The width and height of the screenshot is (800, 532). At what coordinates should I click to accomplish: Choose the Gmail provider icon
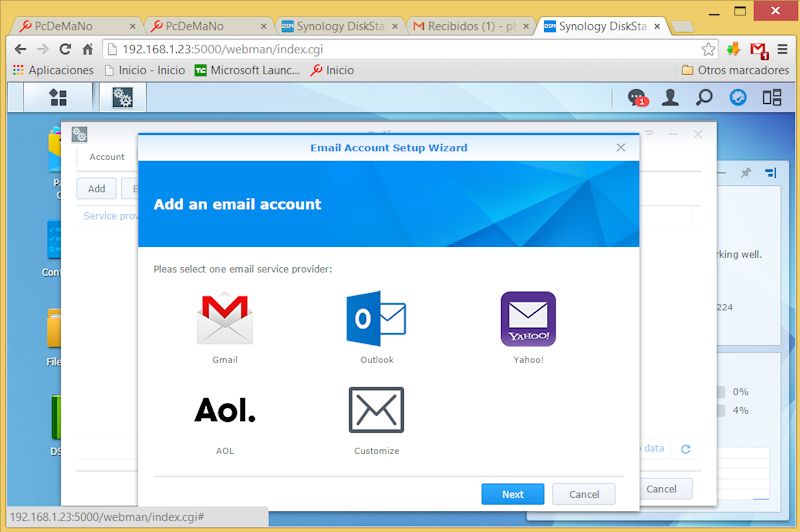pyautogui.click(x=225, y=318)
